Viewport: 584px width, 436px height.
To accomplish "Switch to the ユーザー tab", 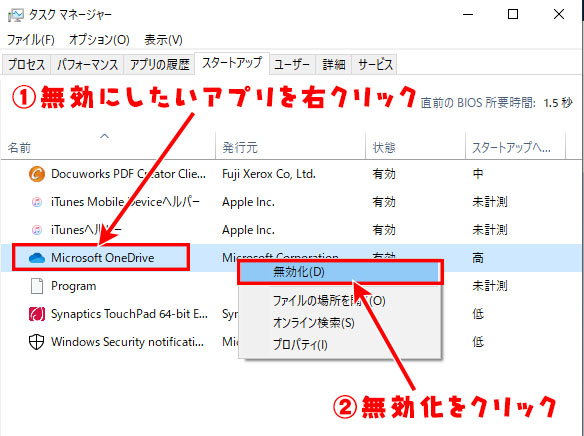I will [292, 64].
